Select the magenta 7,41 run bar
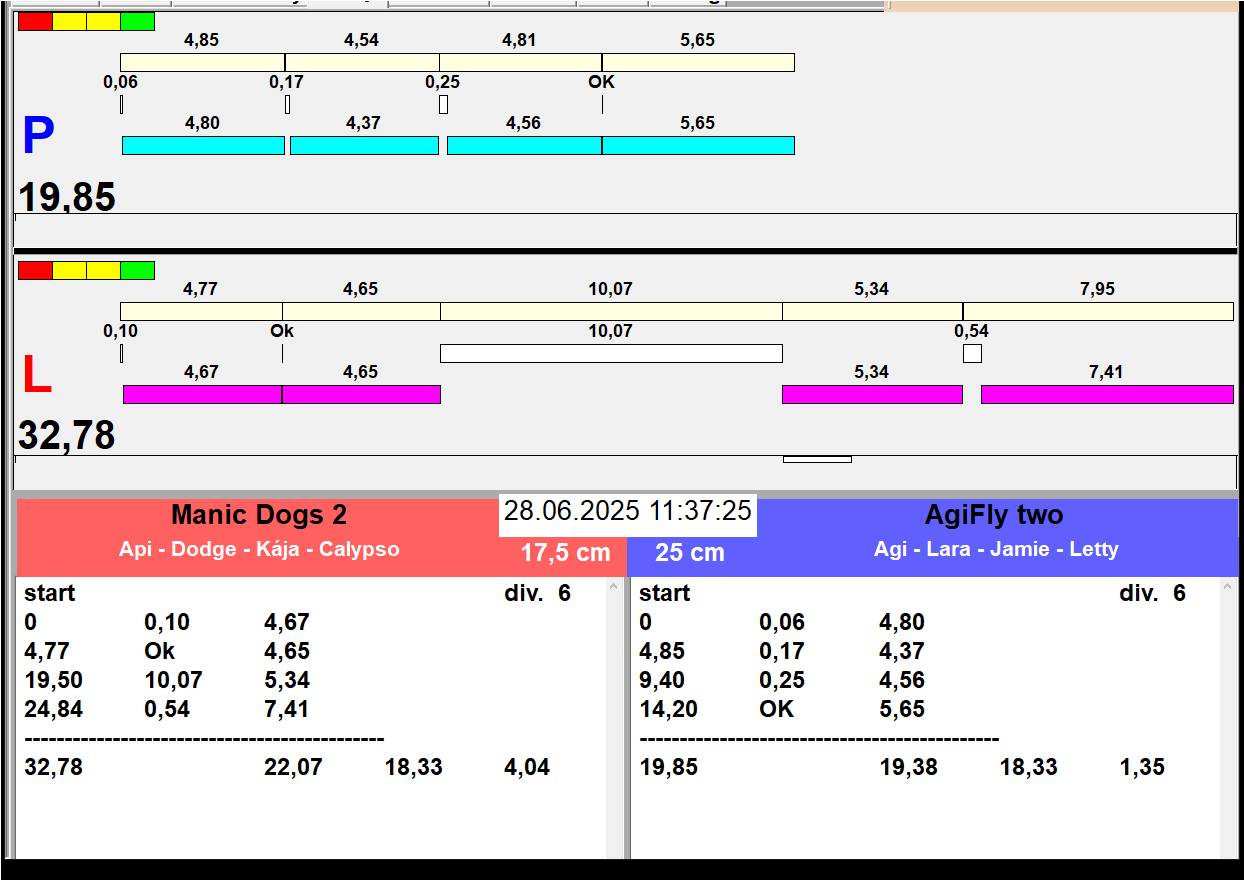Image resolution: width=1244 pixels, height=880 pixels. (1106, 395)
